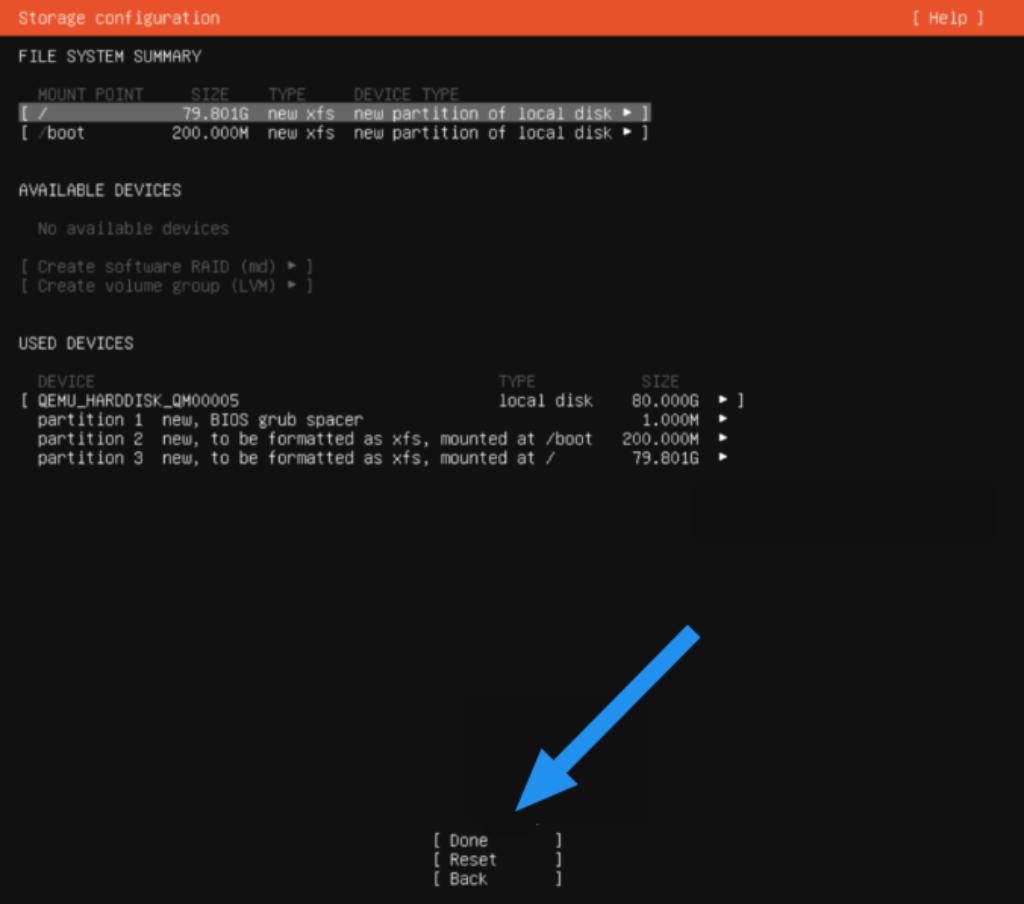Screen dimensions: 1024x904
Task: Click the Storage configuration title
Action: [x=119, y=18]
